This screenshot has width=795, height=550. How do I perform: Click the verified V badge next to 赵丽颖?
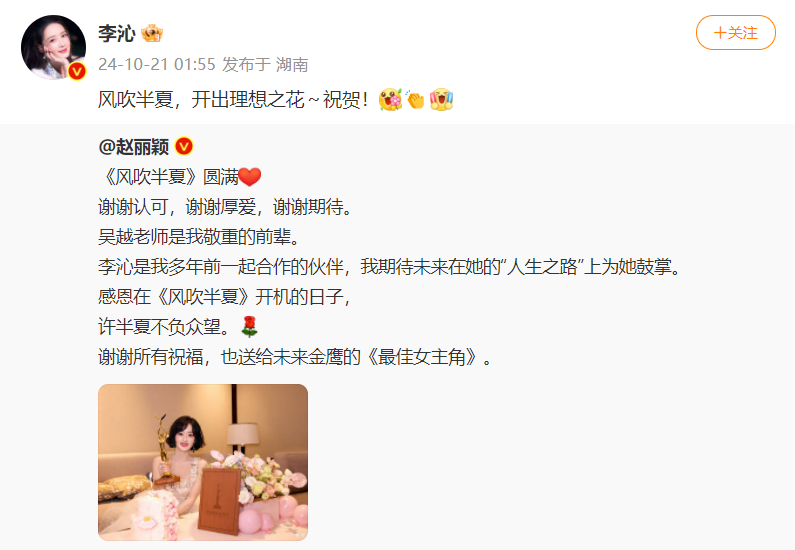point(184,146)
